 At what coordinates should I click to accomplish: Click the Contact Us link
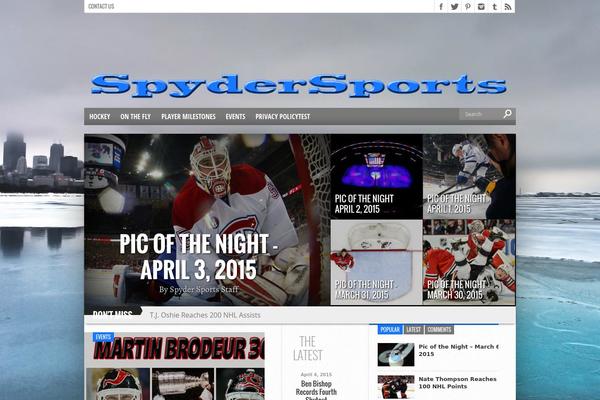coord(101,6)
